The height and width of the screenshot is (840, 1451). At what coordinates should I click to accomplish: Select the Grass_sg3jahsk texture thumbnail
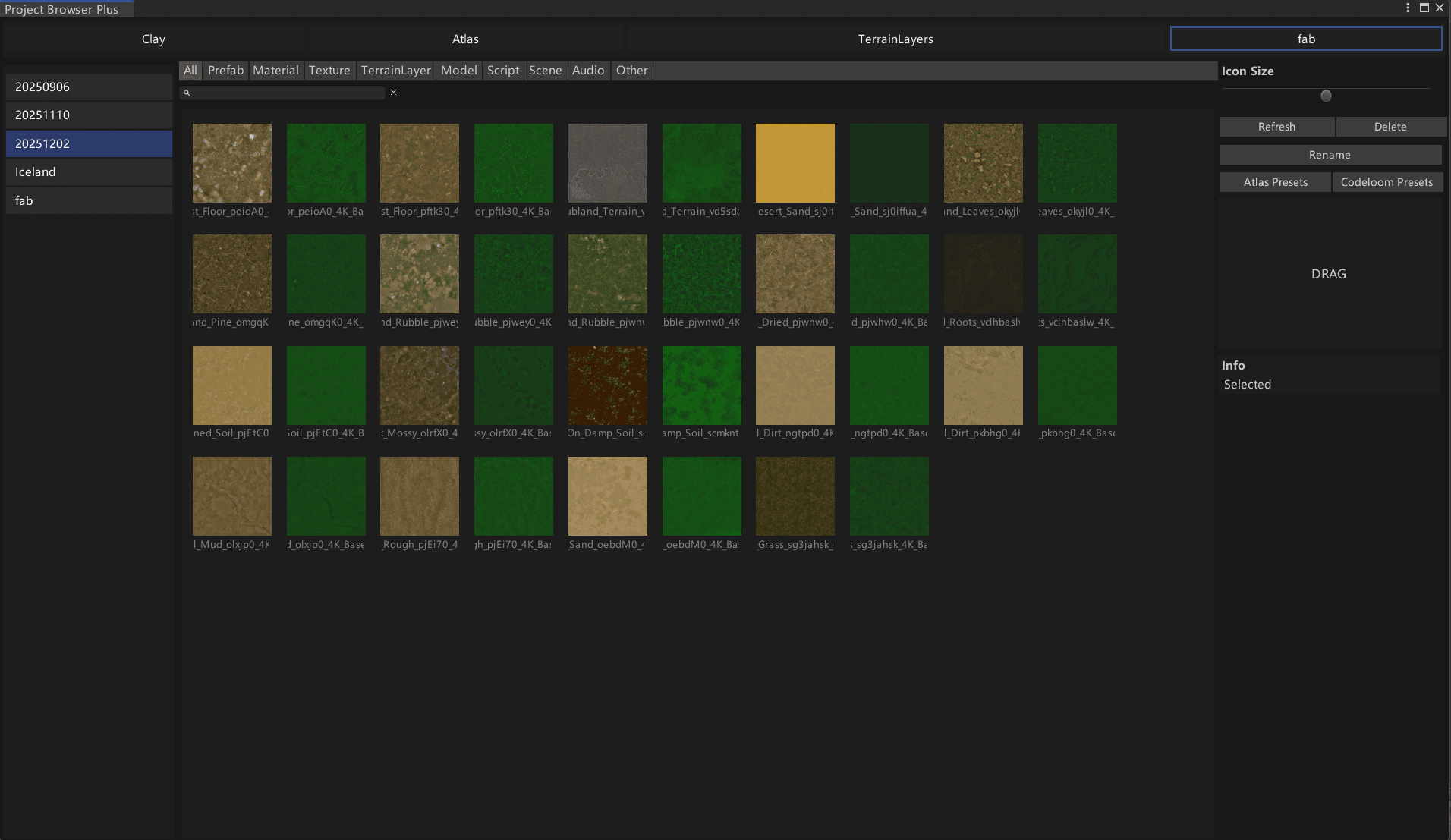[x=795, y=496]
